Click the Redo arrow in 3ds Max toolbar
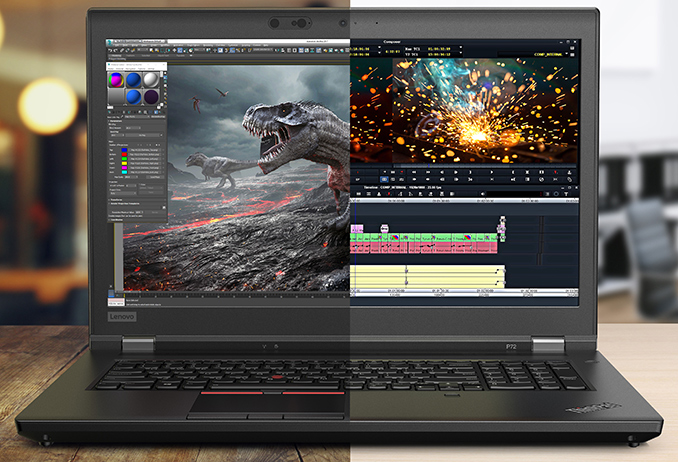The image size is (678, 462). point(115,50)
